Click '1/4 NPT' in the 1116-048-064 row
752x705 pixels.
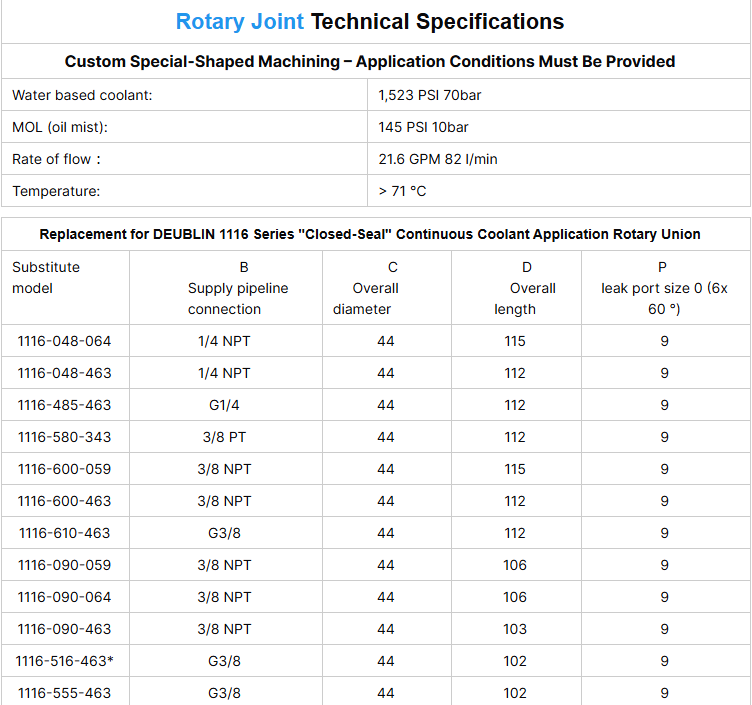(224, 341)
